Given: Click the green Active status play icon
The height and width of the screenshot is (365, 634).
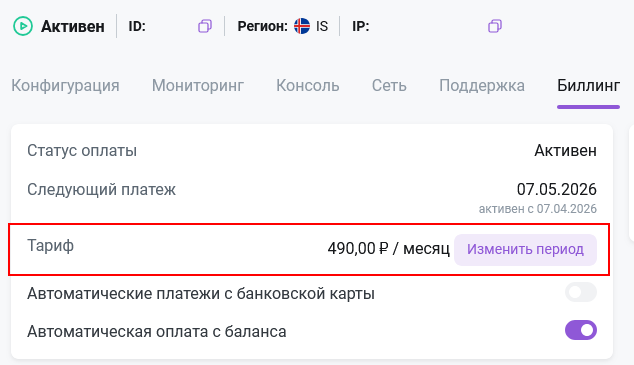Looking at the screenshot, I should (23, 26).
